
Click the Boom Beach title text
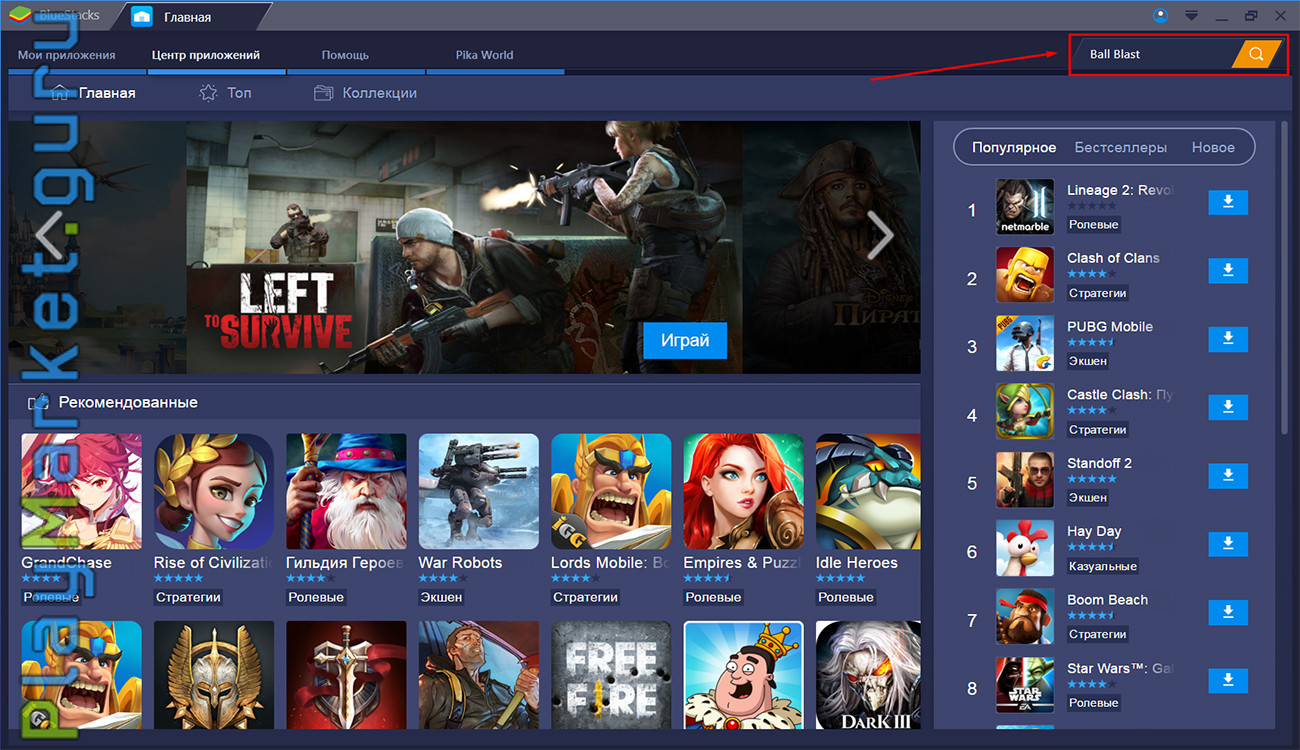pos(1107,600)
